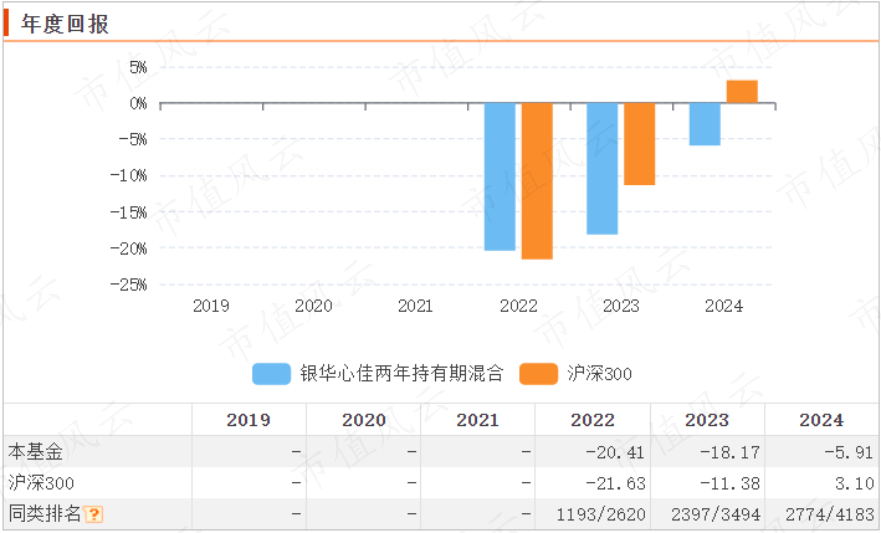The height and width of the screenshot is (533, 881).
Task: Click the 同类排名 row label
Action: click(44, 514)
